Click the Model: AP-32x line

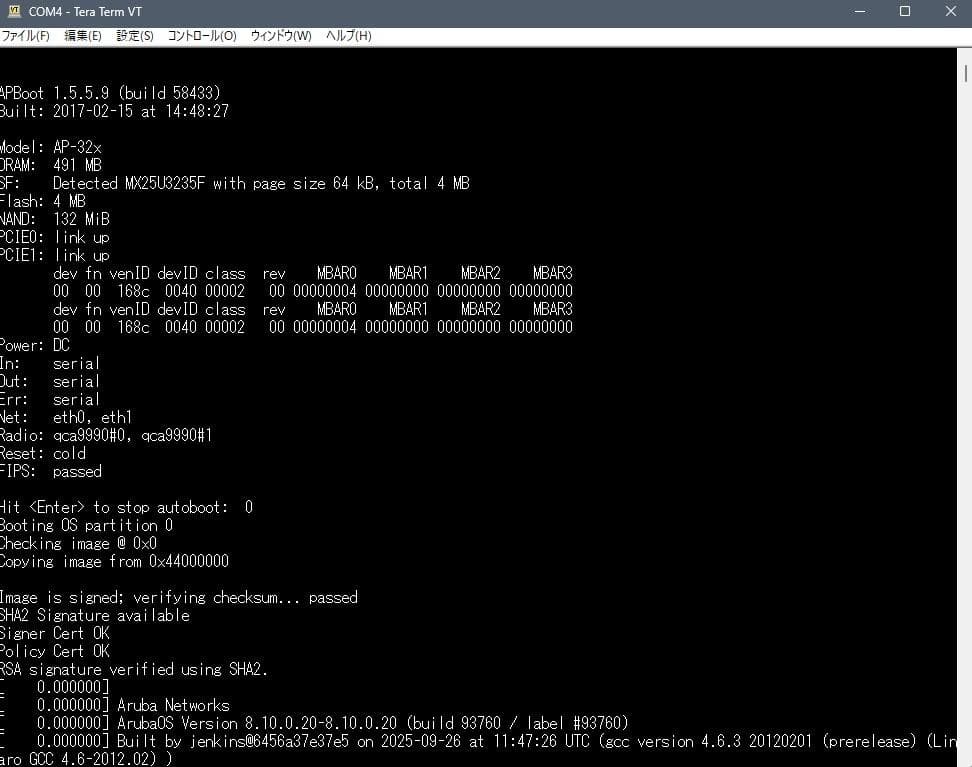50,147
